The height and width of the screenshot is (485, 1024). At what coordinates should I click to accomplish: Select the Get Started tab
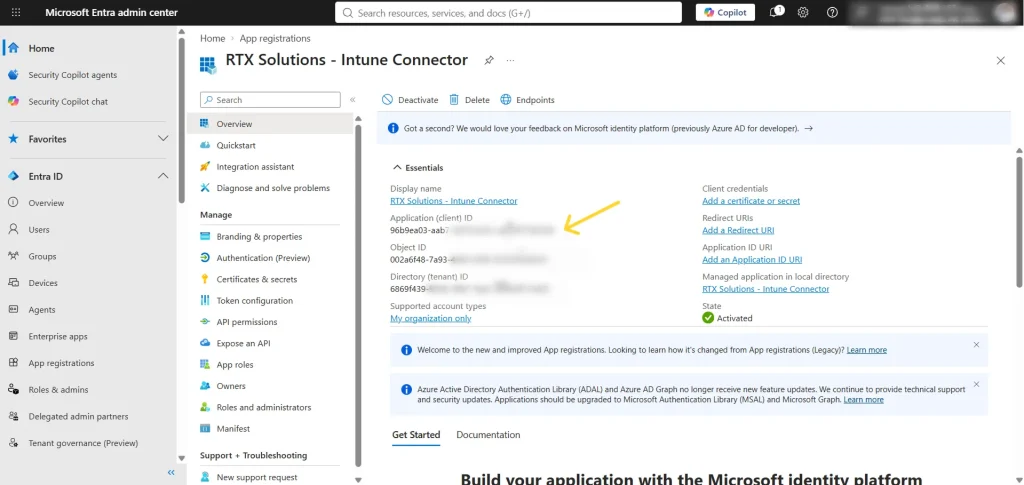[x=416, y=435]
